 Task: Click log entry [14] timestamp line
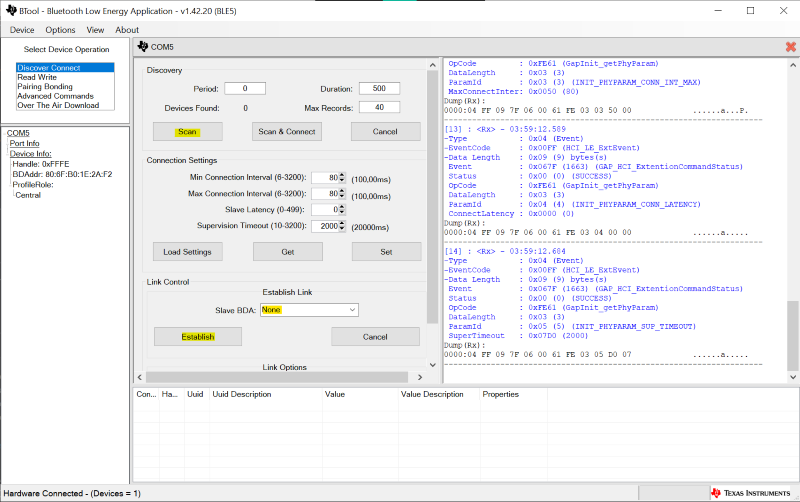(505, 251)
